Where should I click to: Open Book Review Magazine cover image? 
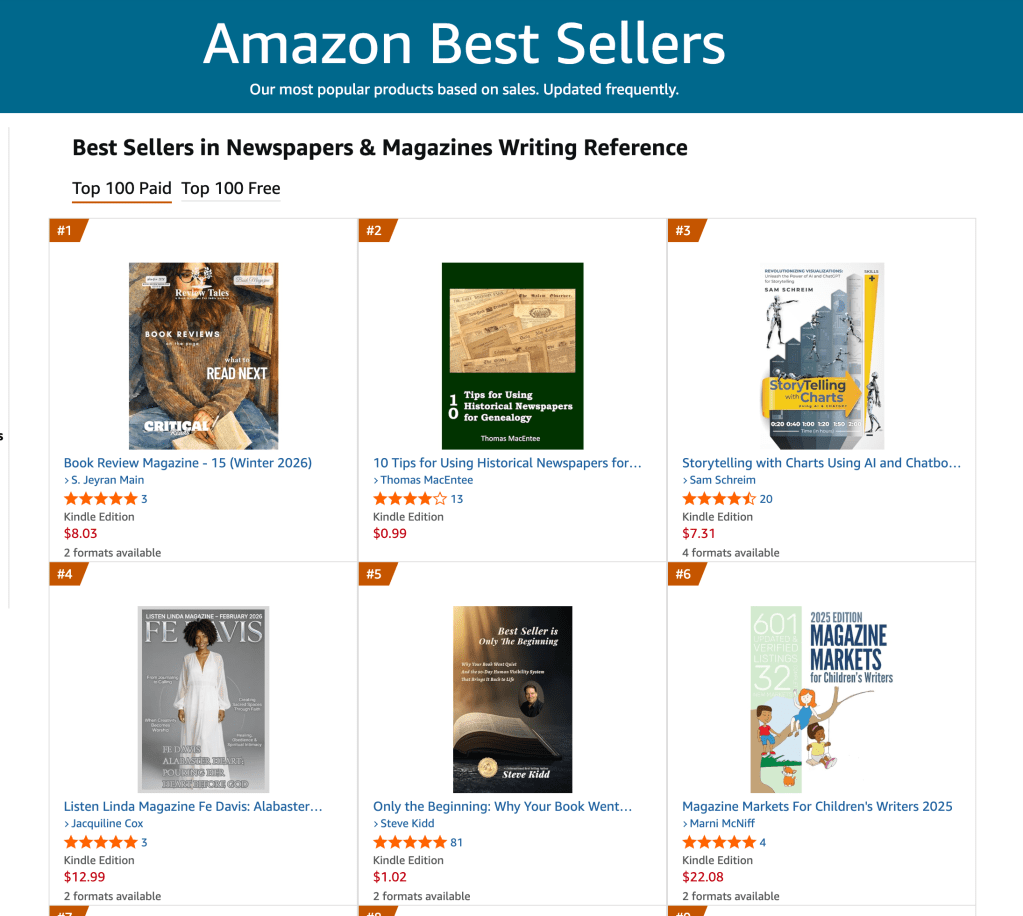pos(204,355)
